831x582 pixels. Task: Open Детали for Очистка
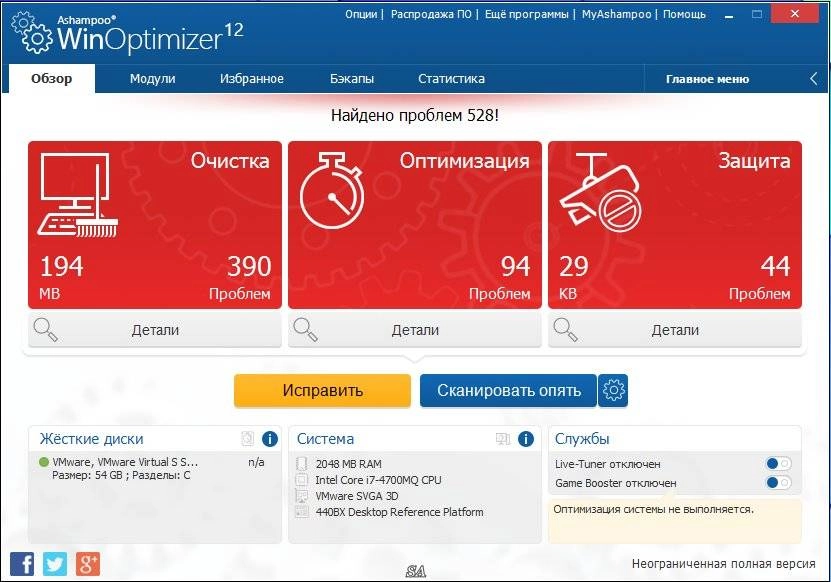coord(155,330)
